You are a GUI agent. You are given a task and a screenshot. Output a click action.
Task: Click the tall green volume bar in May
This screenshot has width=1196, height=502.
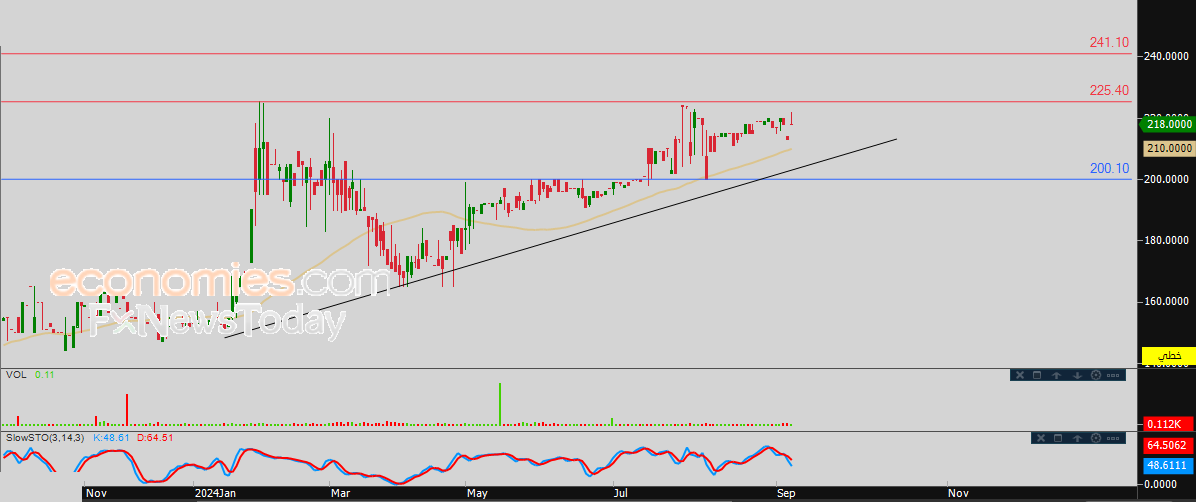[x=500, y=404]
